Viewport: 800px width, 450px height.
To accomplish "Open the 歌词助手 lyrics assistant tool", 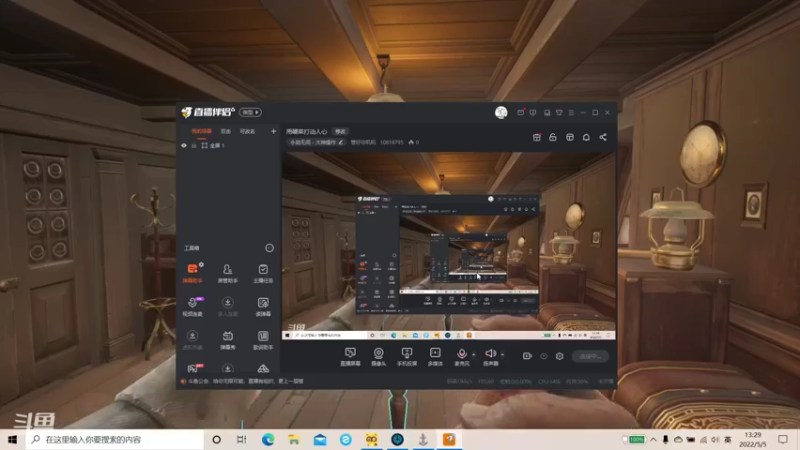I will point(263,340).
